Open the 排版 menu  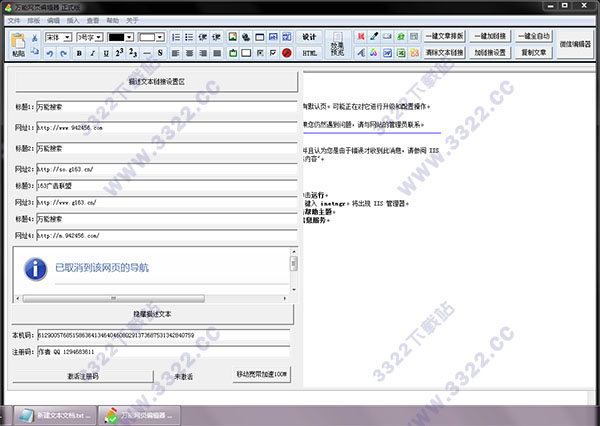[33, 21]
